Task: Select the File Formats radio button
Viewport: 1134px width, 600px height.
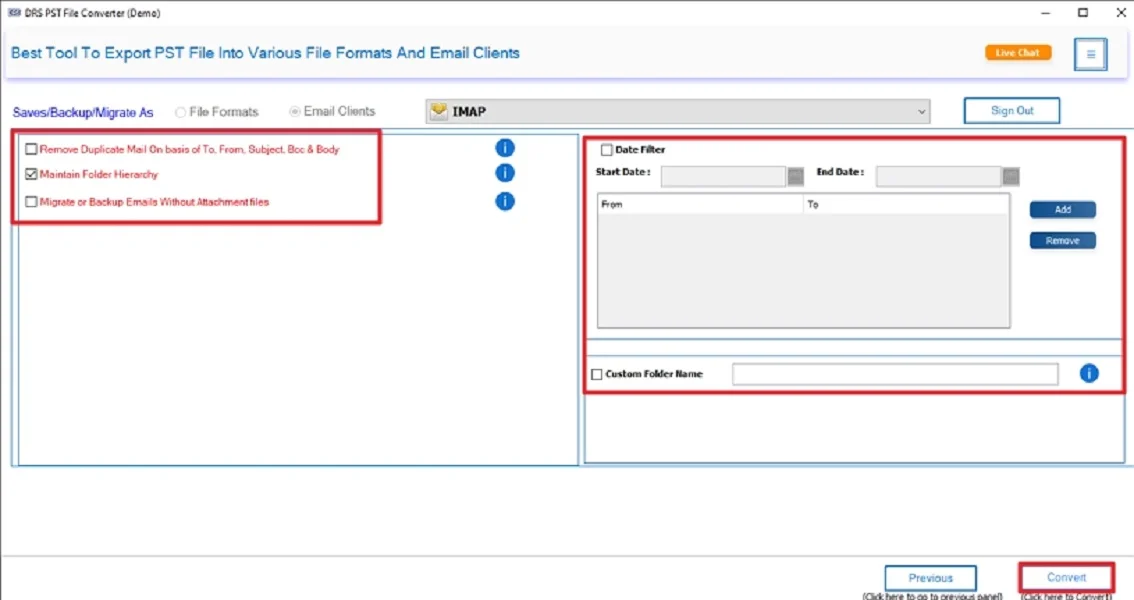Action: (x=180, y=111)
